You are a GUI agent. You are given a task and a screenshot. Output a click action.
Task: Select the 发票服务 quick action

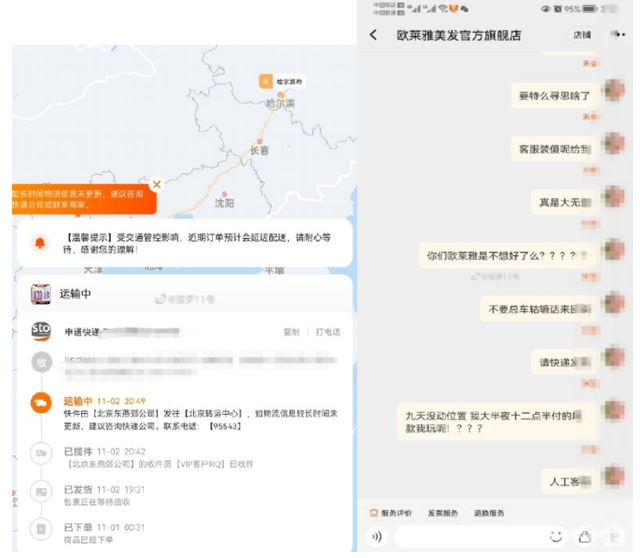point(443,513)
